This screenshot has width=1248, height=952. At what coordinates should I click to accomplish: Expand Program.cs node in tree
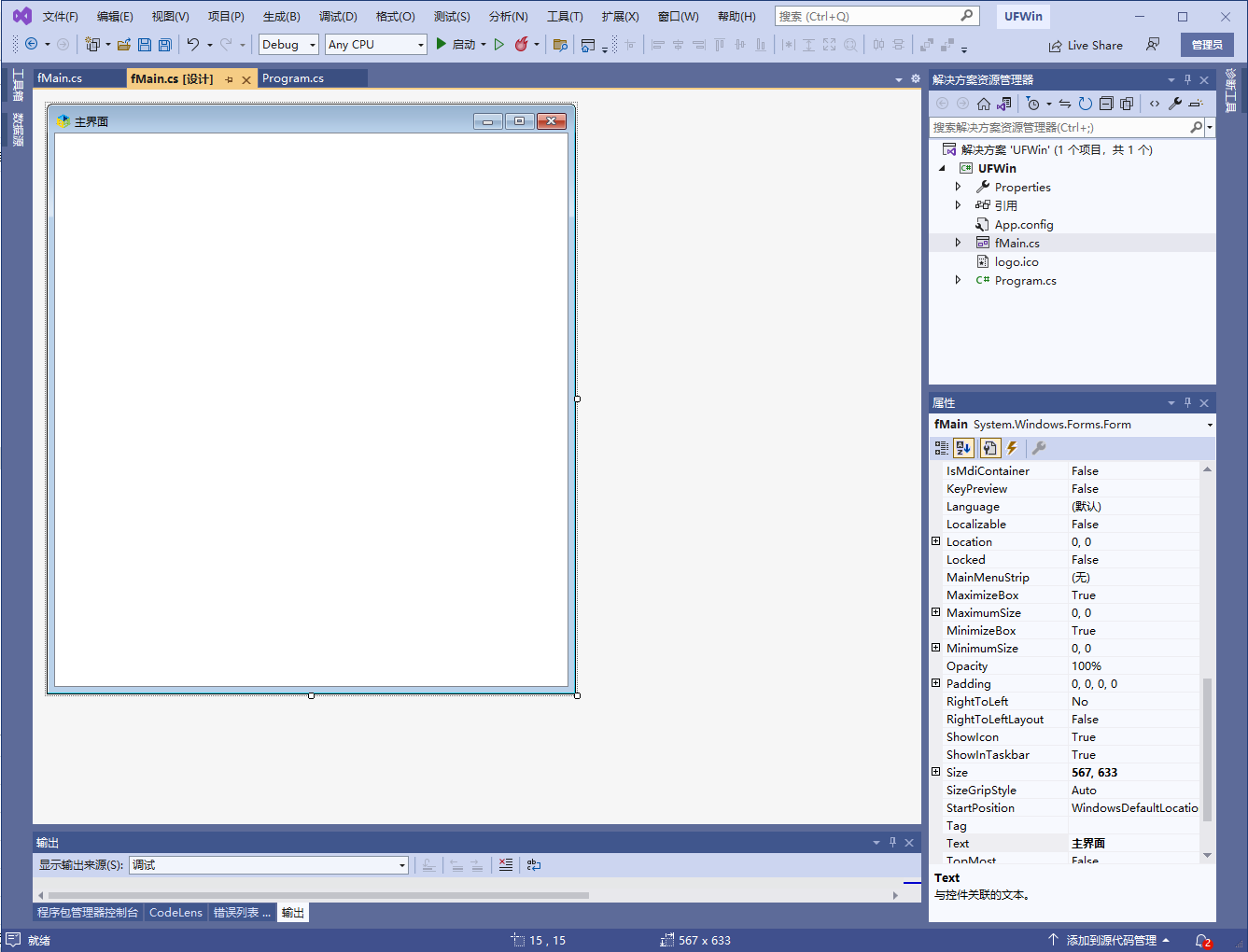coord(958,280)
